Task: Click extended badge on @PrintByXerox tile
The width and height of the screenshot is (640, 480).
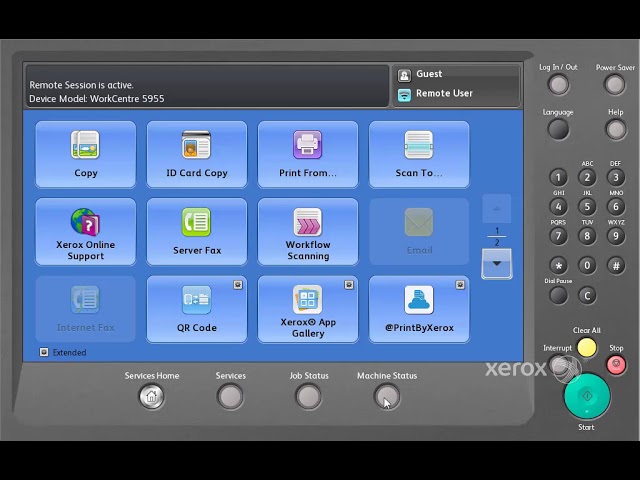Action: (x=460, y=285)
